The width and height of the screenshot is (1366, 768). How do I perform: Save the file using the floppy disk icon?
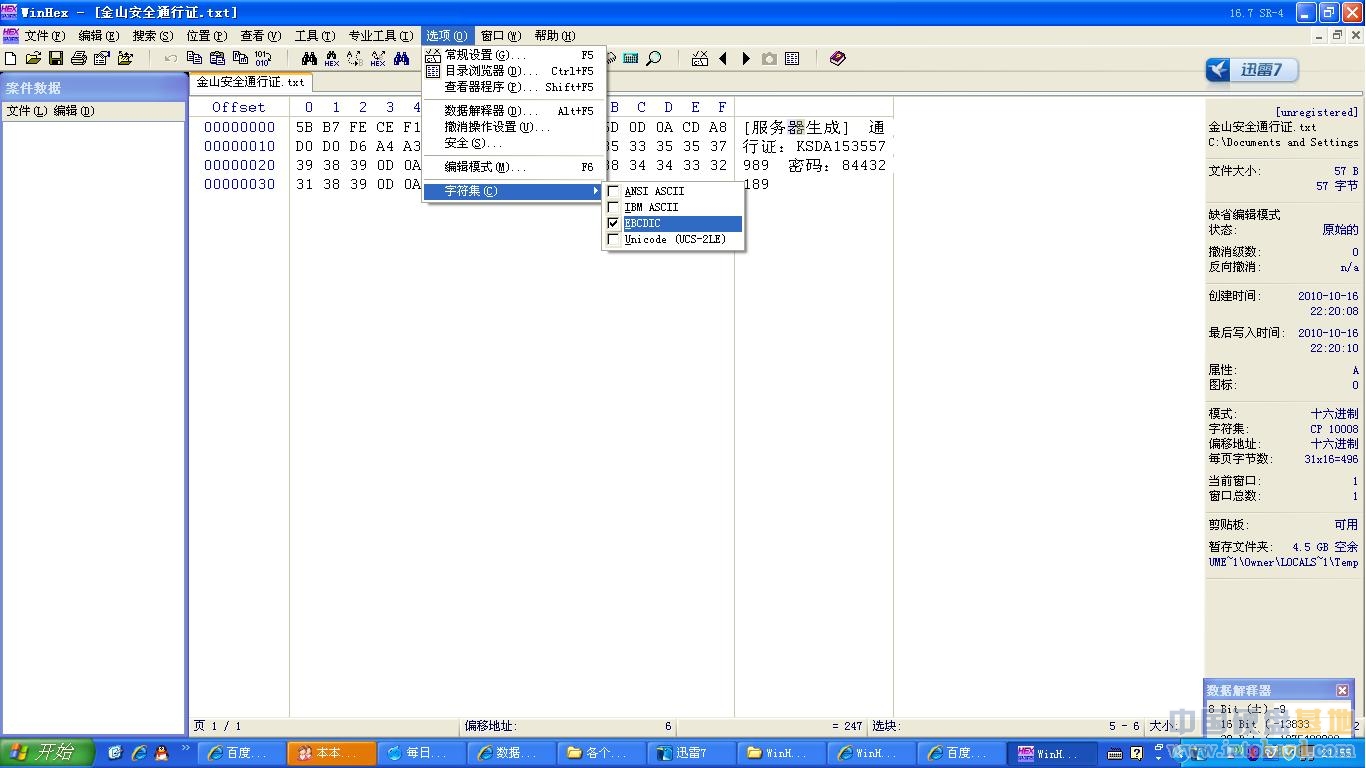[56, 59]
